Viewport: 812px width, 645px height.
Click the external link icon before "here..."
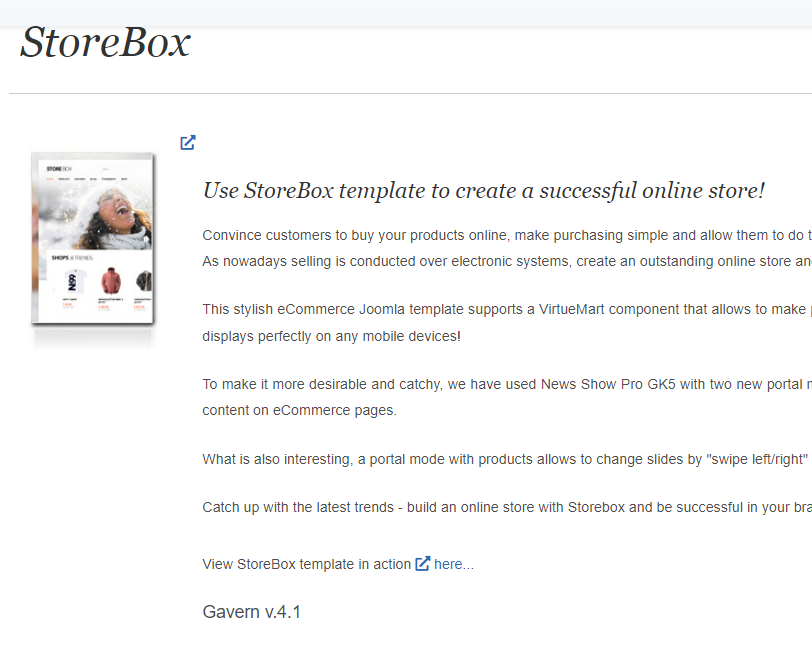[x=423, y=563]
